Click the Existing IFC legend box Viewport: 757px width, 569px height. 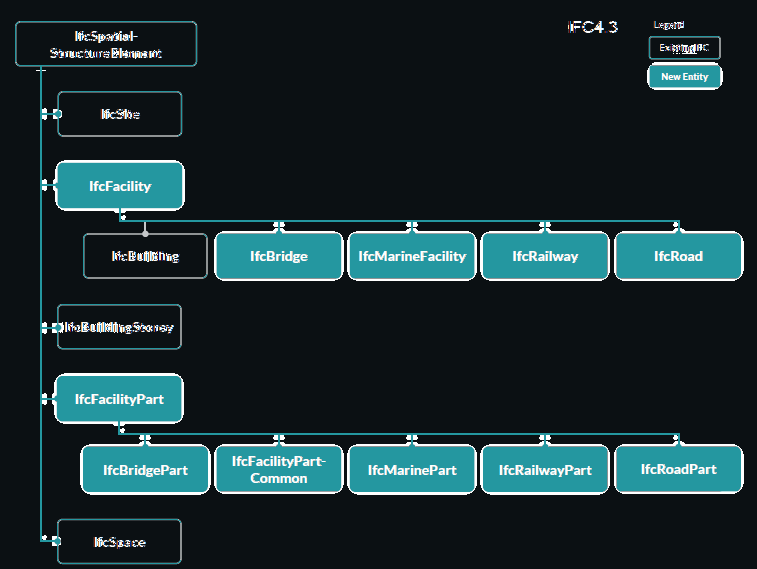(x=685, y=48)
